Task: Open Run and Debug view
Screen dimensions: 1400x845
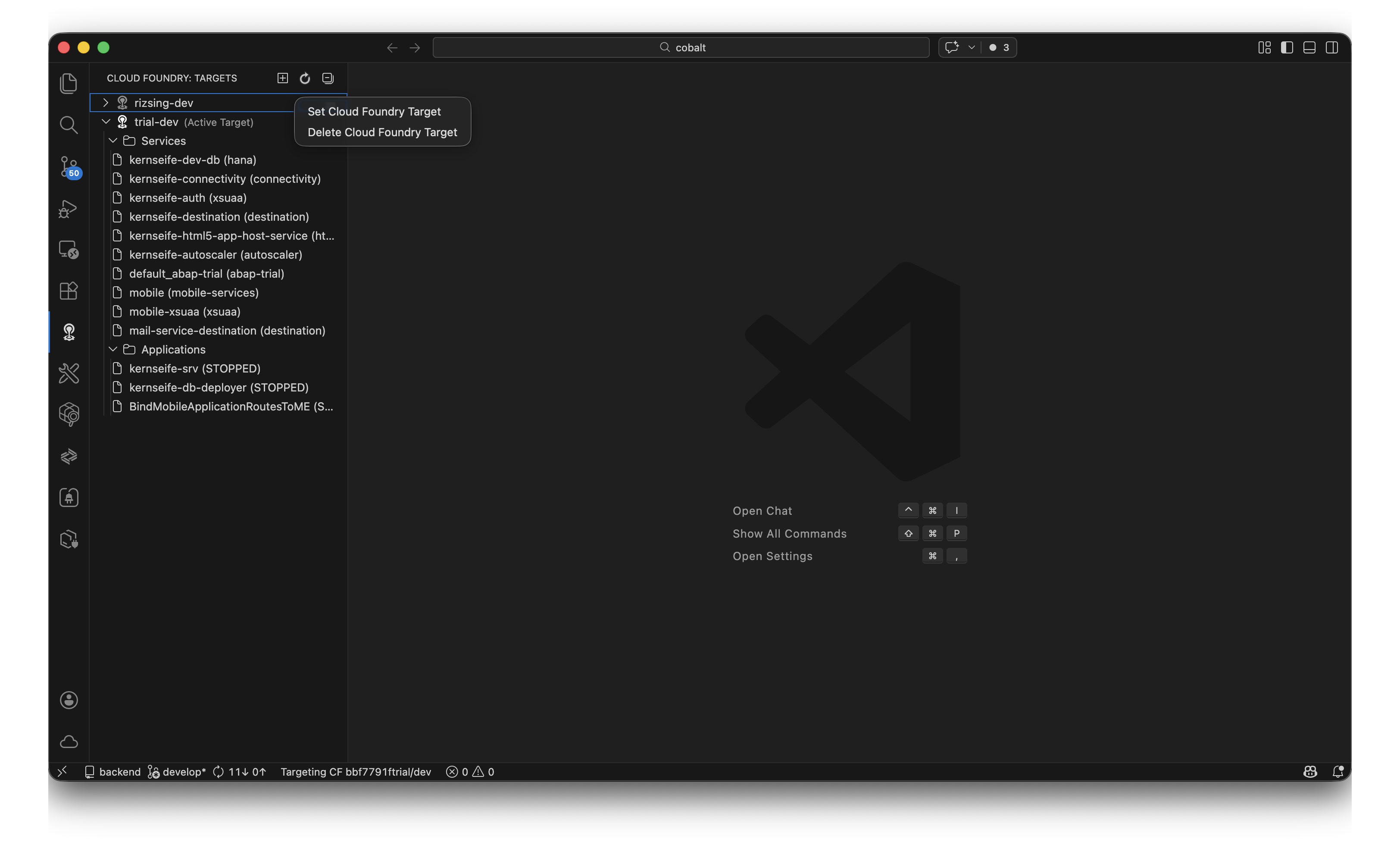Action: [69, 209]
